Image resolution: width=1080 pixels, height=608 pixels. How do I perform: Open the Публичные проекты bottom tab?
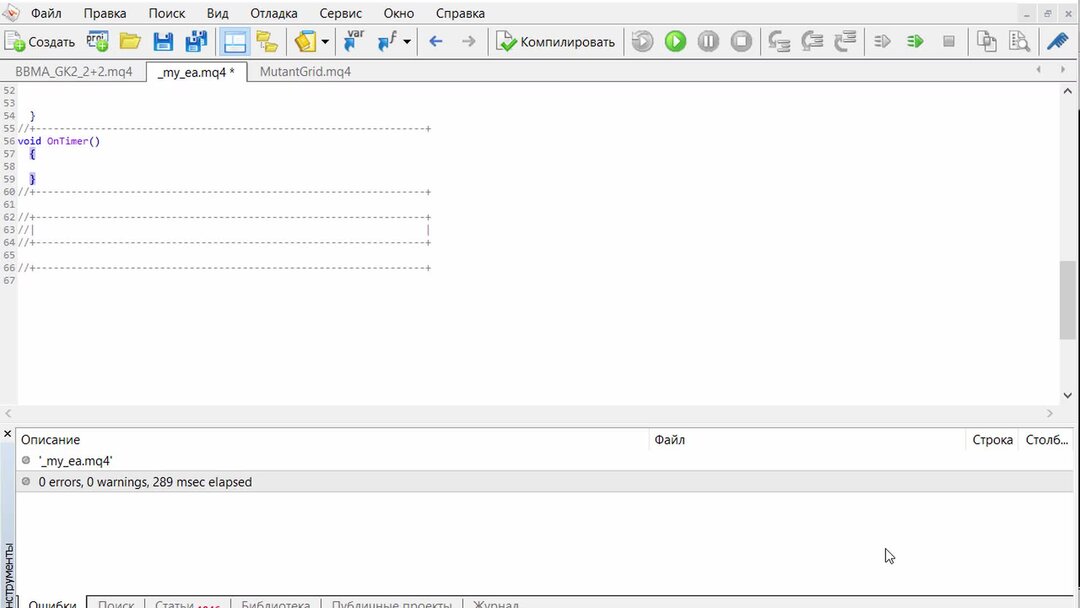[392, 603]
